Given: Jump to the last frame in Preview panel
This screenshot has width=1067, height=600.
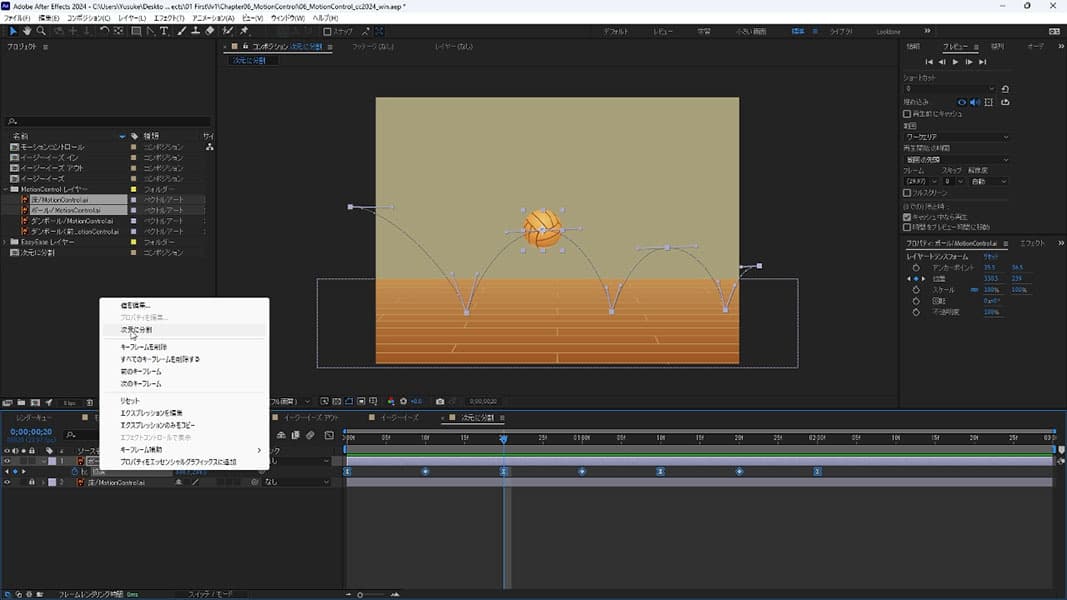Looking at the screenshot, I should click(983, 62).
